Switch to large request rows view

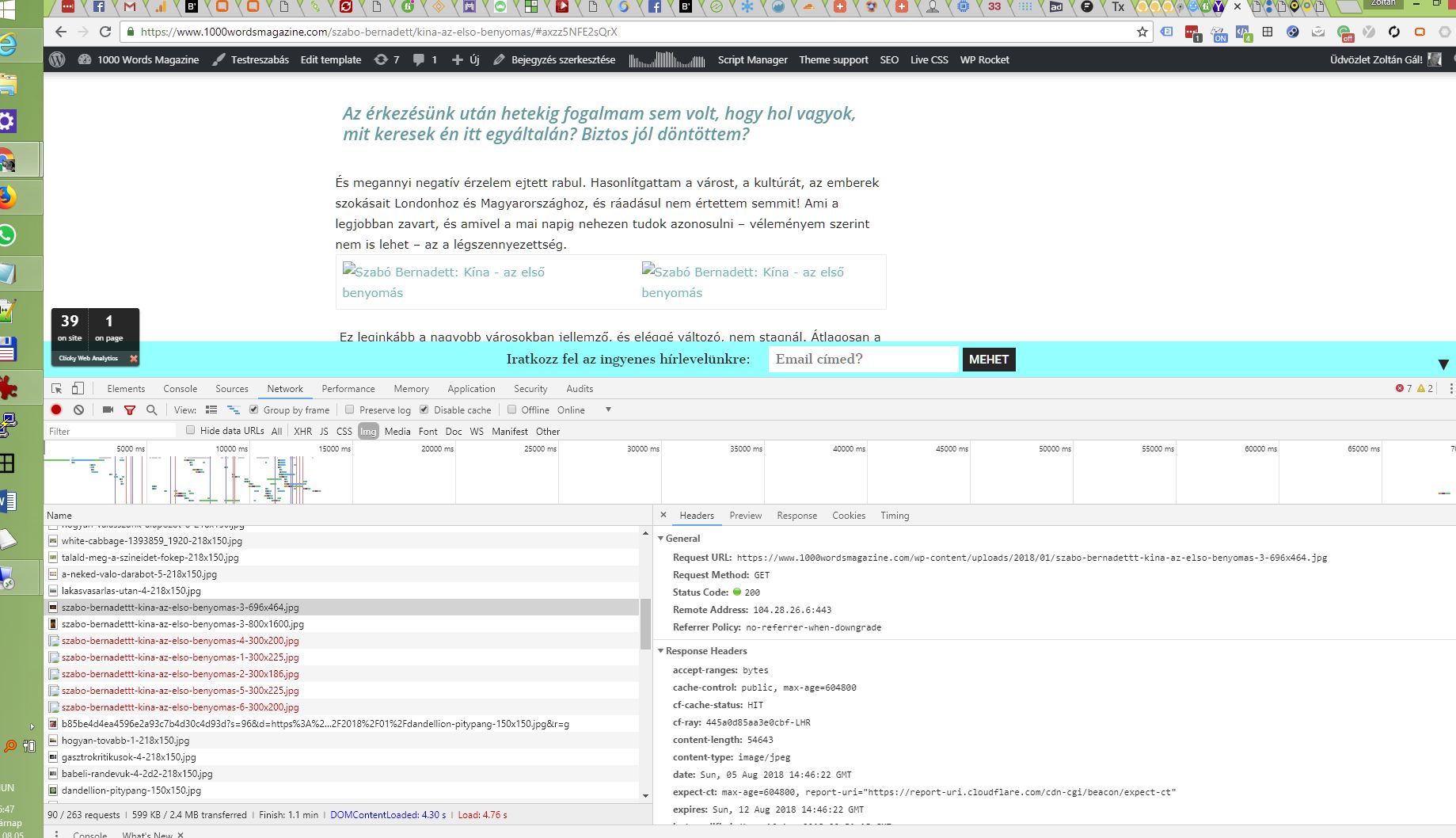pyautogui.click(x=211, y=409)
